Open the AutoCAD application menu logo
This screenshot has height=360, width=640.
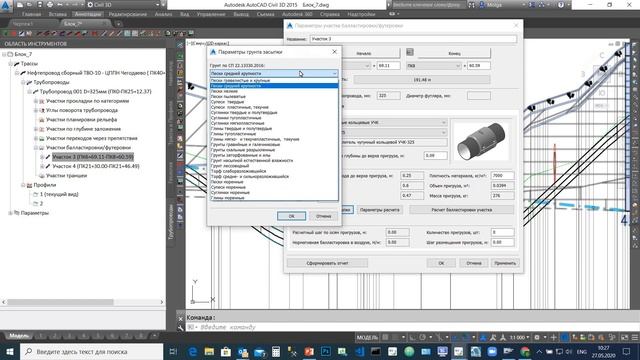[5, 6]
